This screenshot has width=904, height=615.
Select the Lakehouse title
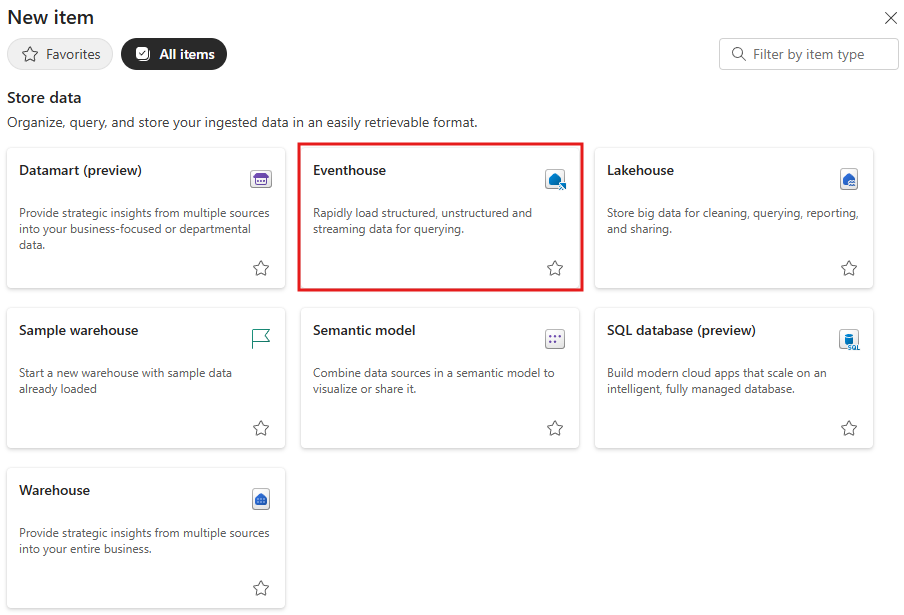[x=640, y=171]
